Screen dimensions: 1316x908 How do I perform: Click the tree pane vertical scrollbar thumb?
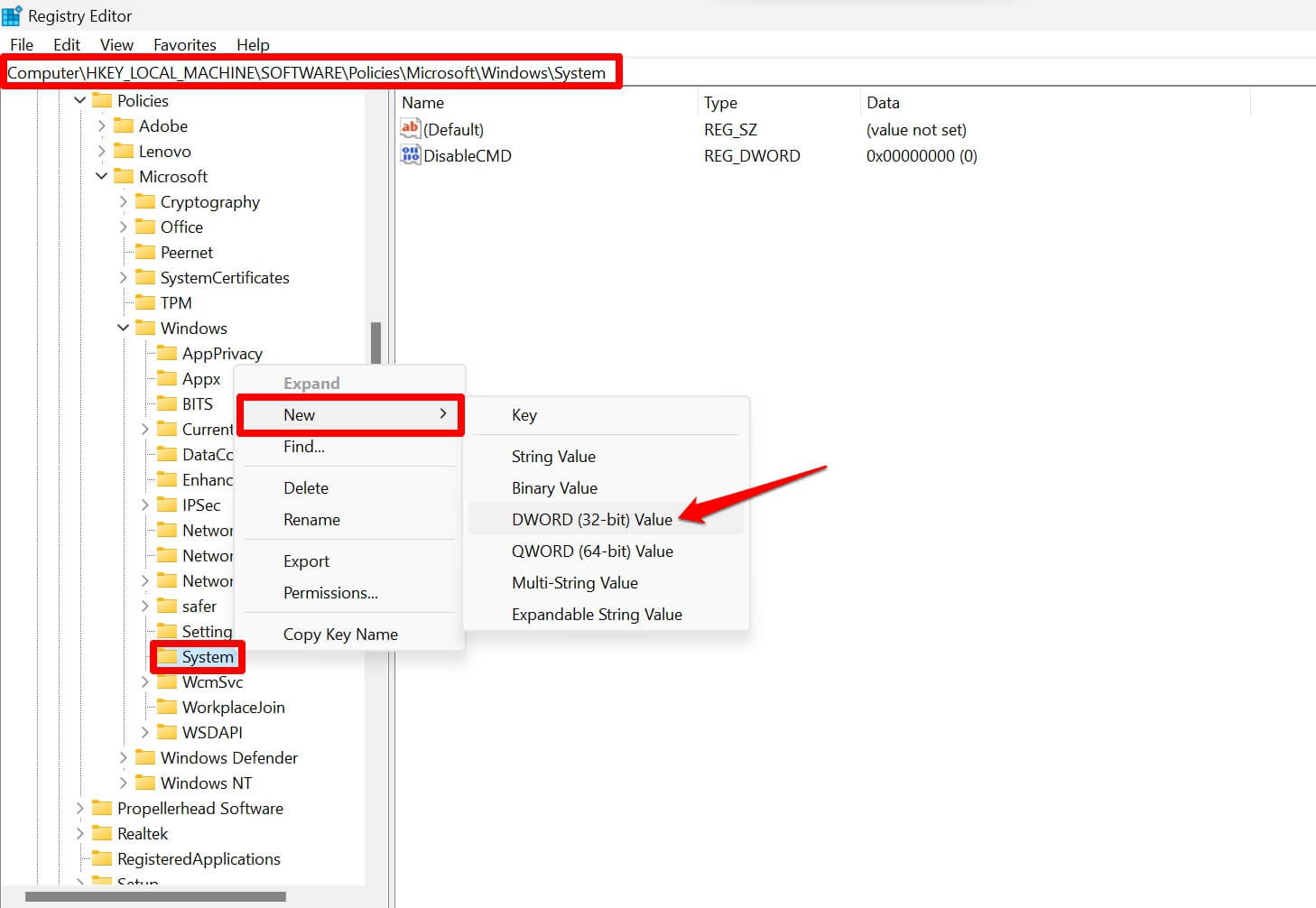point(375,343)
